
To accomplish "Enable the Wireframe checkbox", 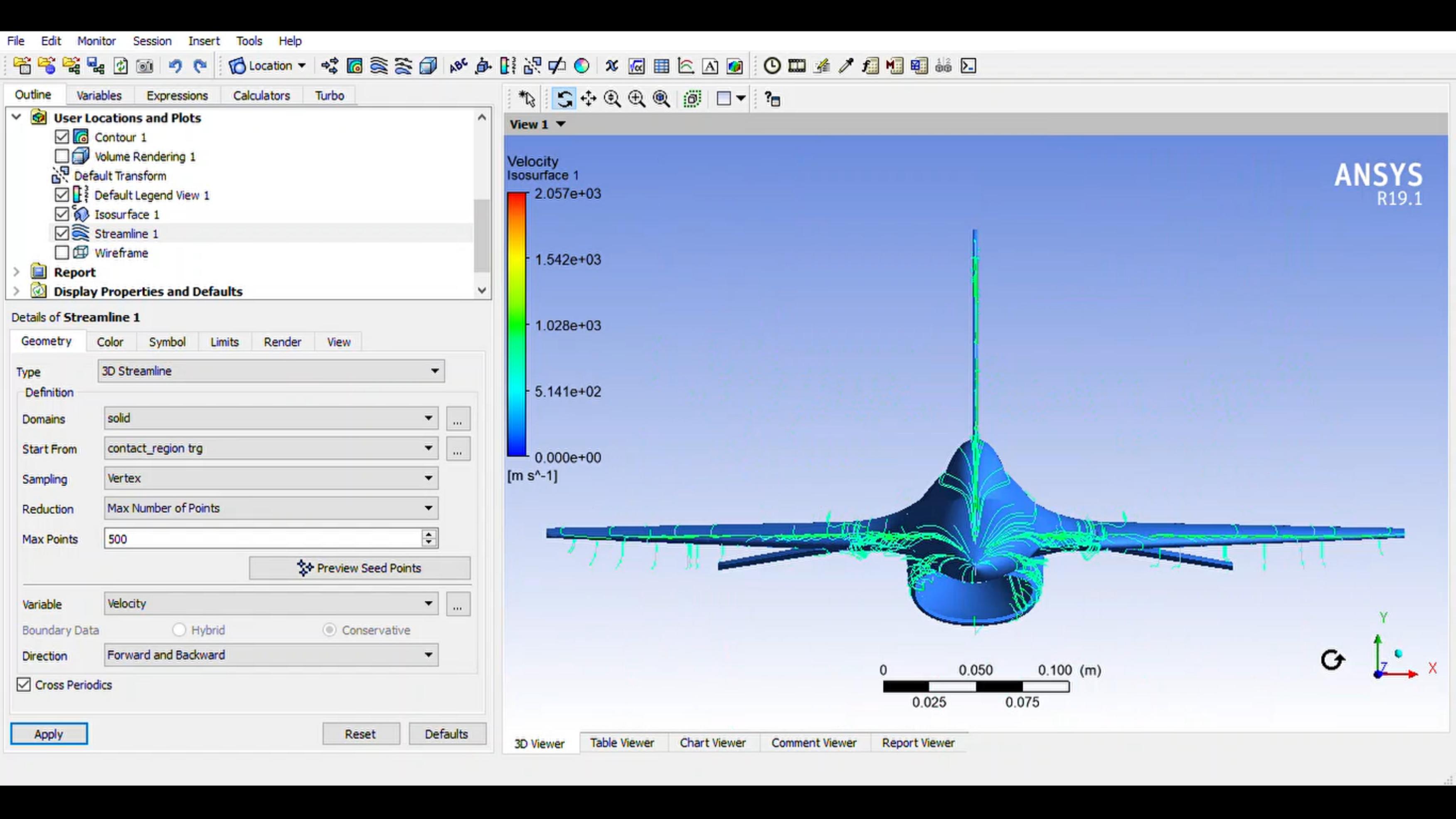I will click(x=62, y=253).
